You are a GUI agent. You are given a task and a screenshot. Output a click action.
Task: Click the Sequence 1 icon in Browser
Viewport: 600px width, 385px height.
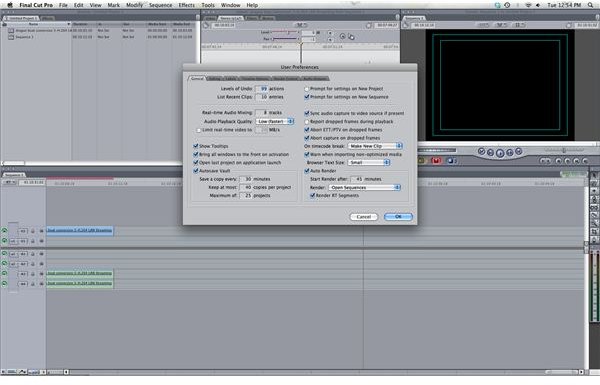pos(11,37)
